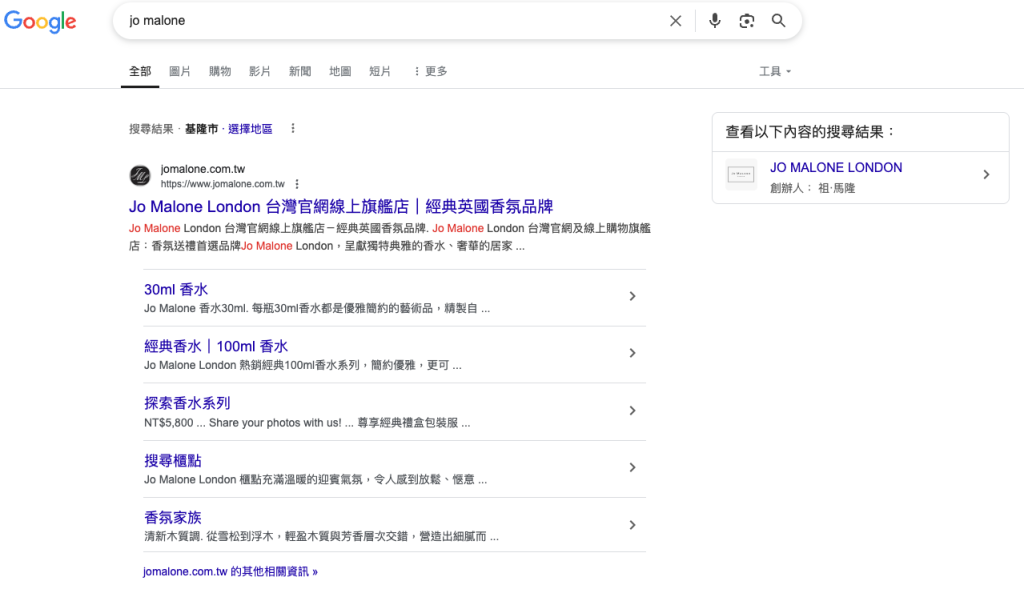Viewport: 1024px width, 589px height.
Task: Click the 選擇地區 link
Action: point(250,129)
